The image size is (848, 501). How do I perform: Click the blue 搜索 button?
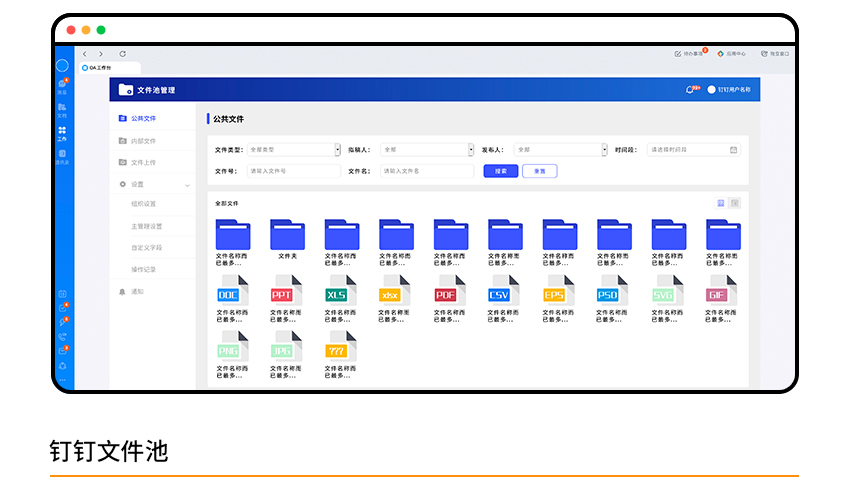coord(500,171)
